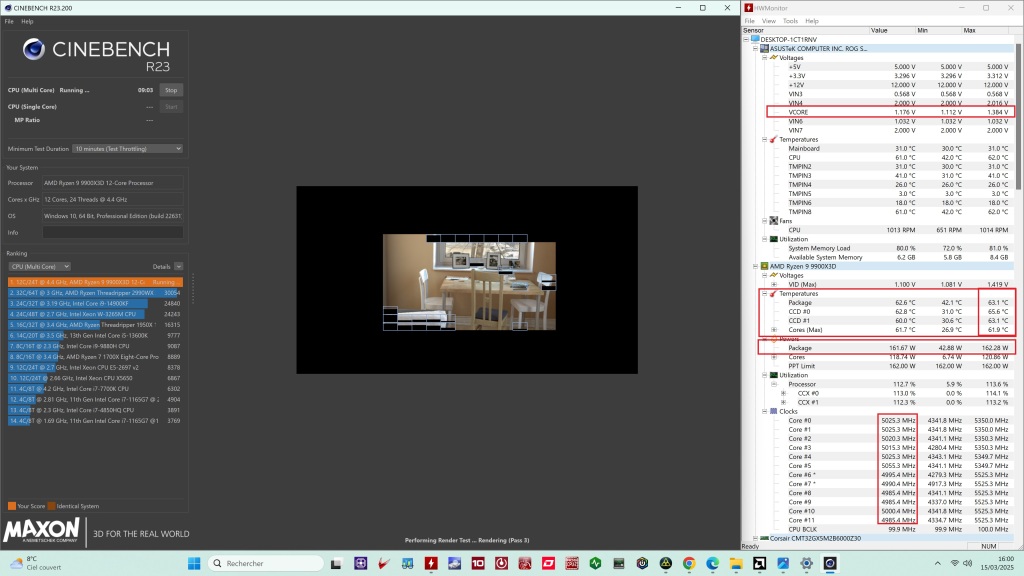Select the Intel Xeon W-3265M ranking entry
The image size is (1024, 576).
[x=95, y=314]
